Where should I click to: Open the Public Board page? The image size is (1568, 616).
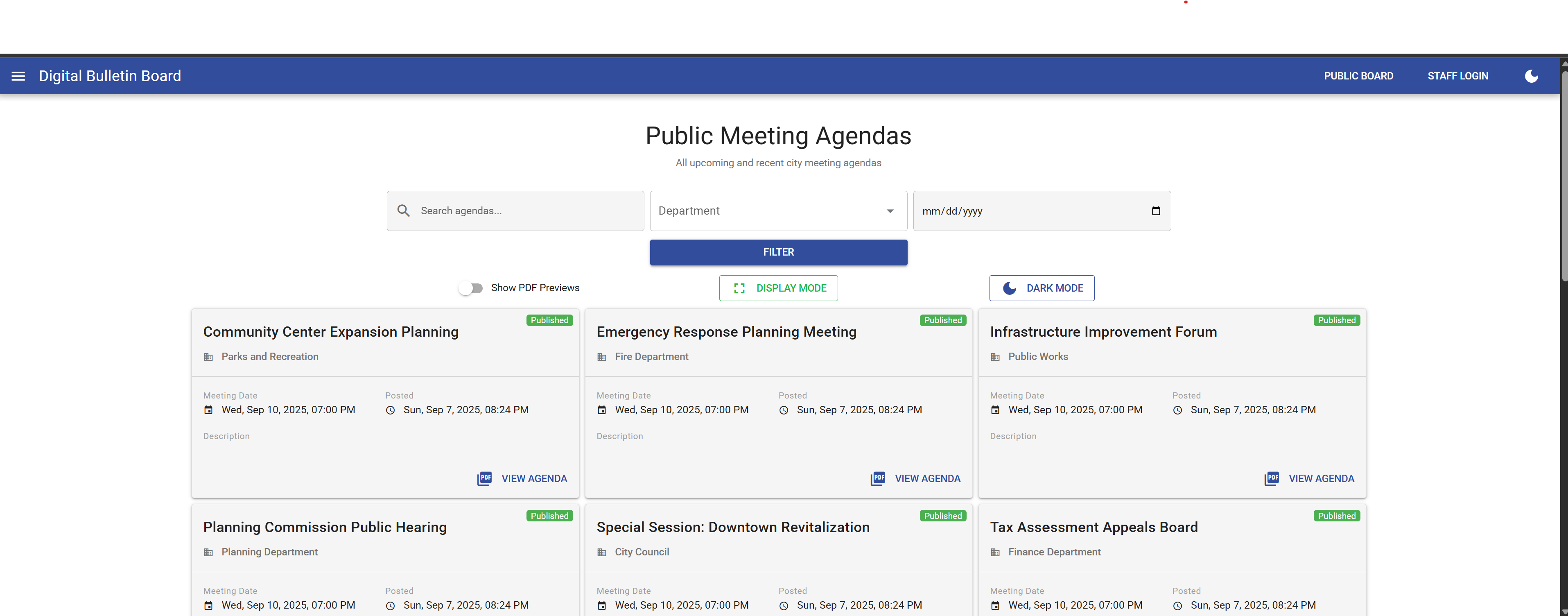(x=1358, y=76)
